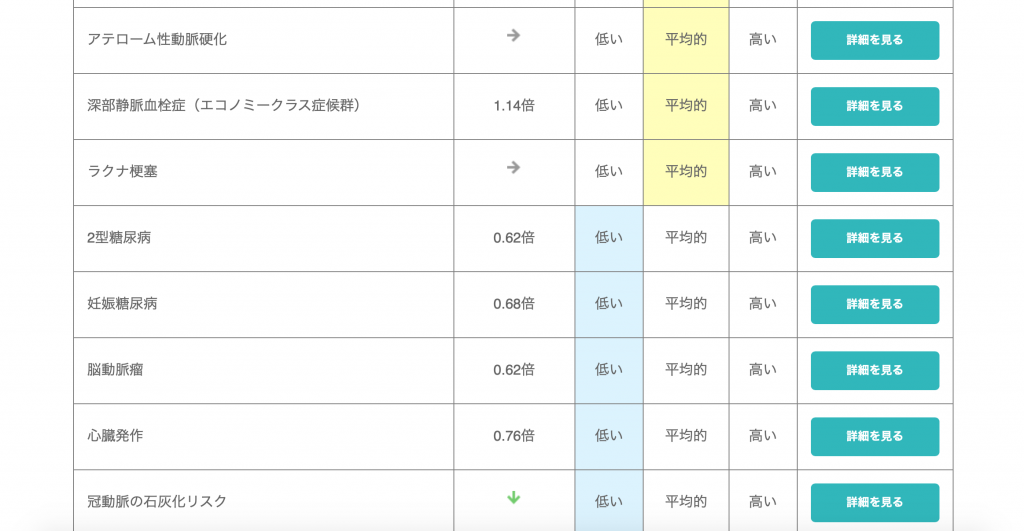Viewport: 1024px width, 531px height.
Task: Click the green down arrow for 冠動脈の石灰化リスク
Action: pos(513,498)
